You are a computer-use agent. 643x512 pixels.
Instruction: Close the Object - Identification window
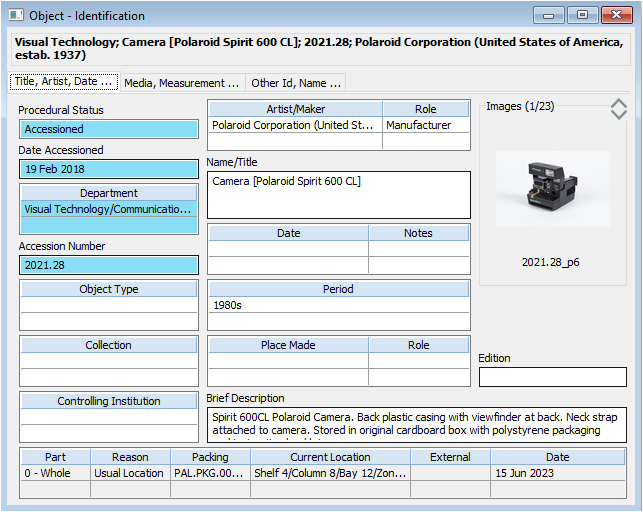(616, 15)
